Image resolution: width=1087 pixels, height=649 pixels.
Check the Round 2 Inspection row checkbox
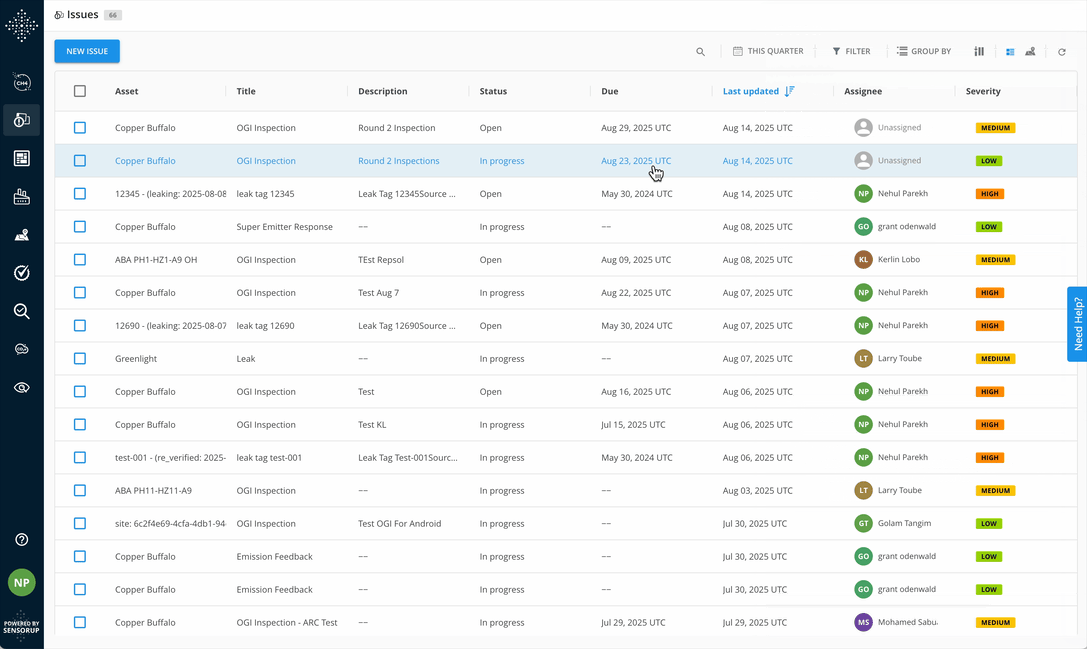click(x=80, y=128)
